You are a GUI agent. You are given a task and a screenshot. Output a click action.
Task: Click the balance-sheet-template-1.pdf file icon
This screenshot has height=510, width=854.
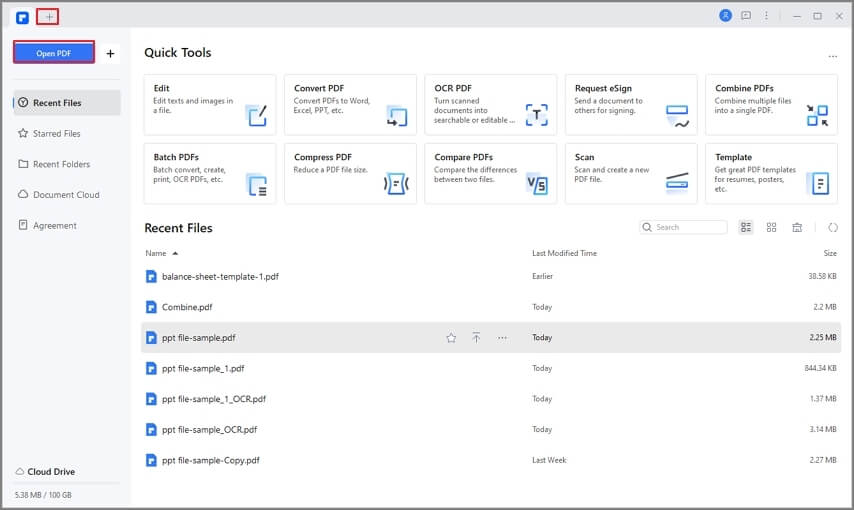pyautogui.click(x=151, y=276)
